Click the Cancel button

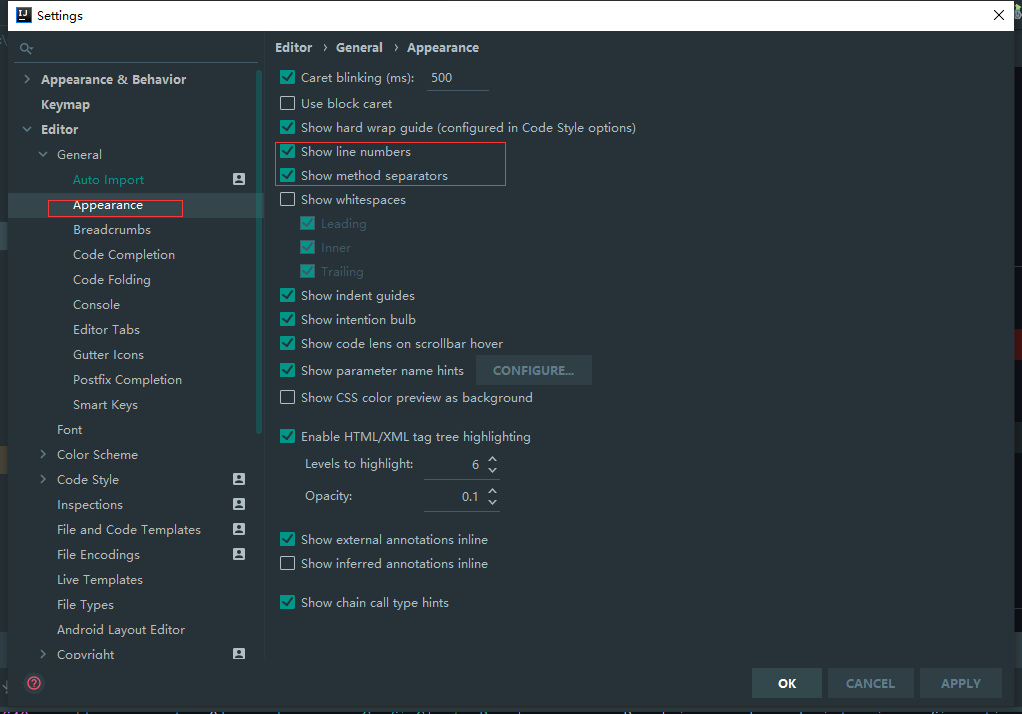coord(870,683)
